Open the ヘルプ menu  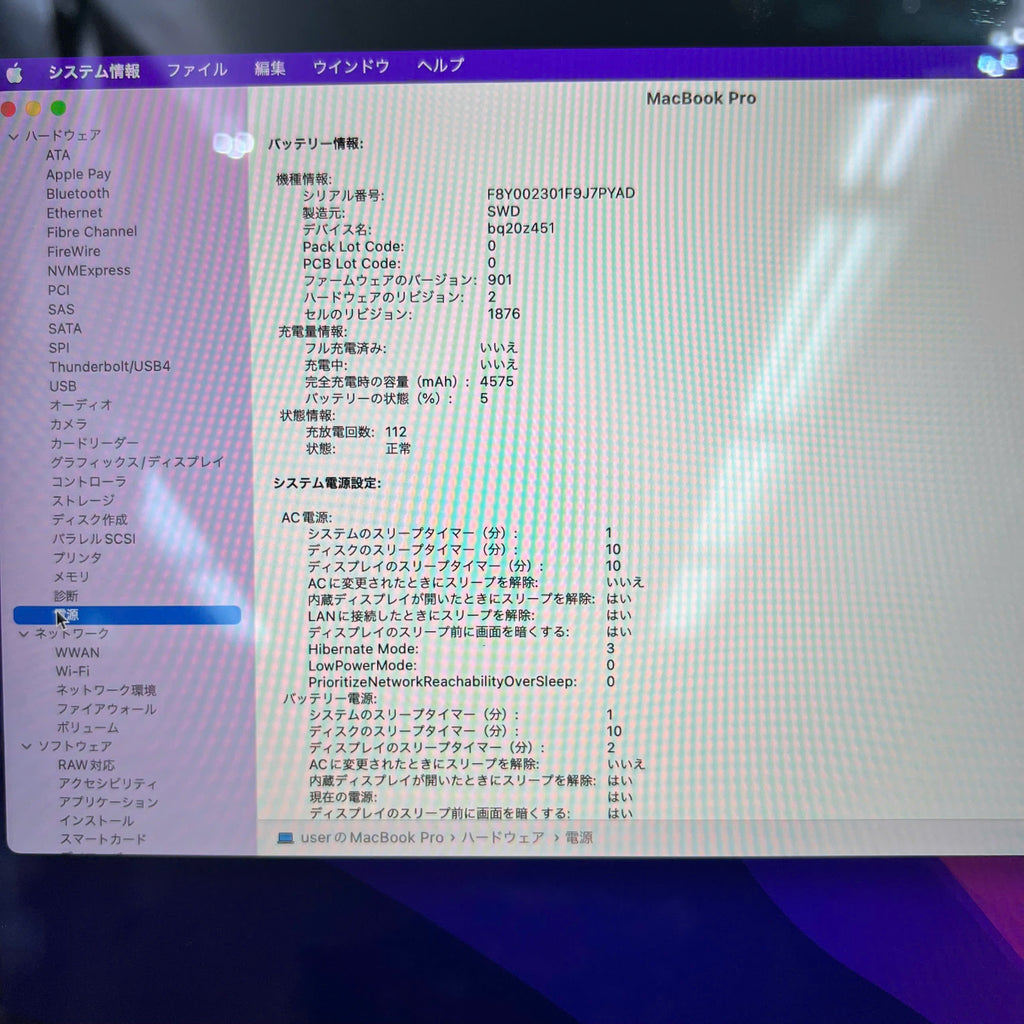click(440, 65)
